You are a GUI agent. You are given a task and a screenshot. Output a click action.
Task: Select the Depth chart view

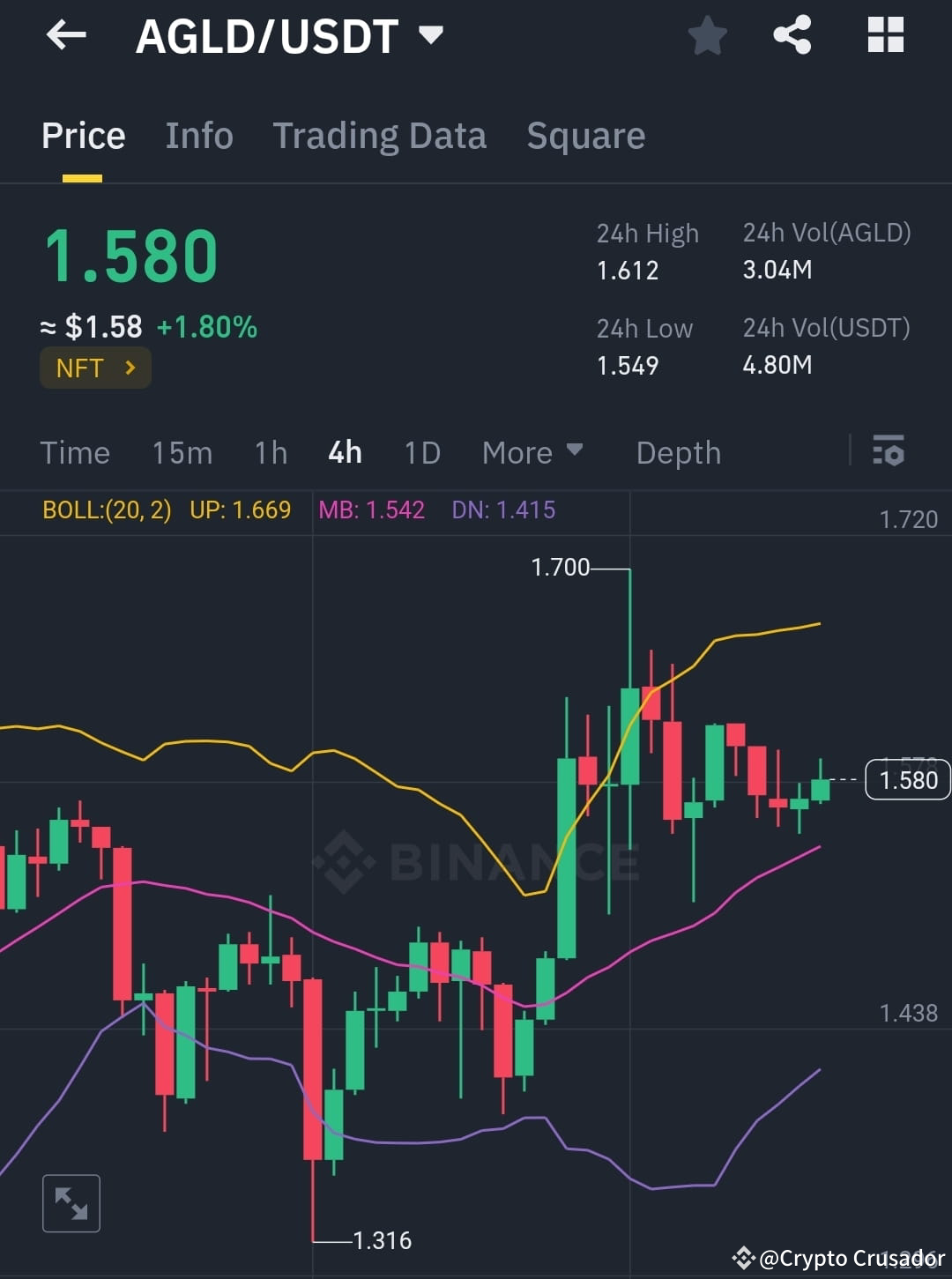[678, 452]
